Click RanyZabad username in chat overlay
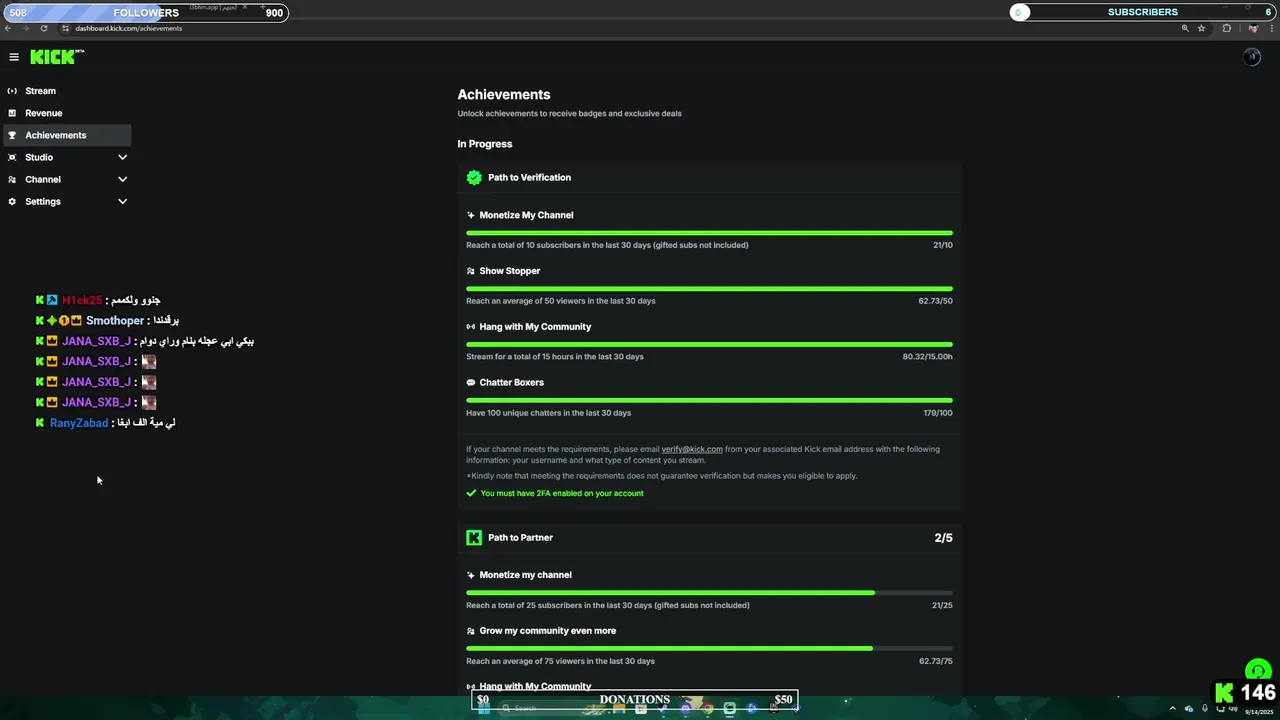 point(79,423)
